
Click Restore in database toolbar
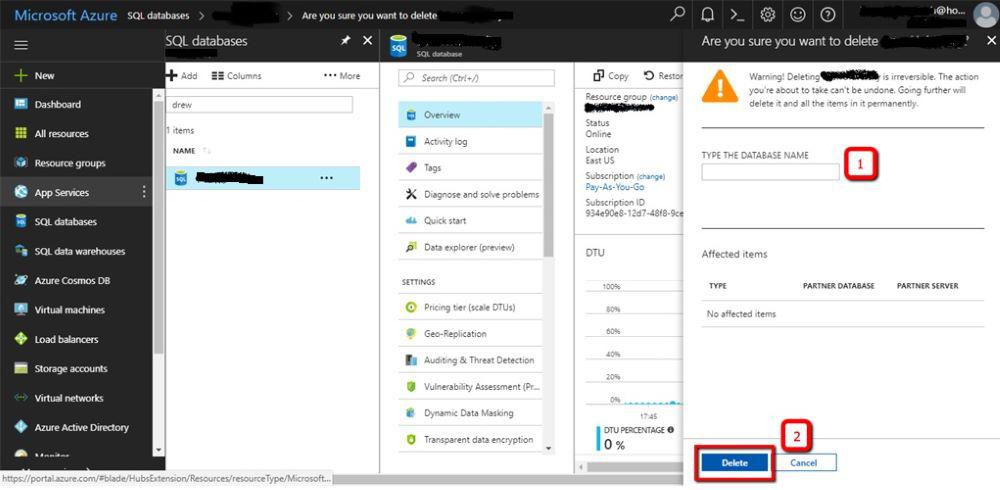[x=663, y=75]
